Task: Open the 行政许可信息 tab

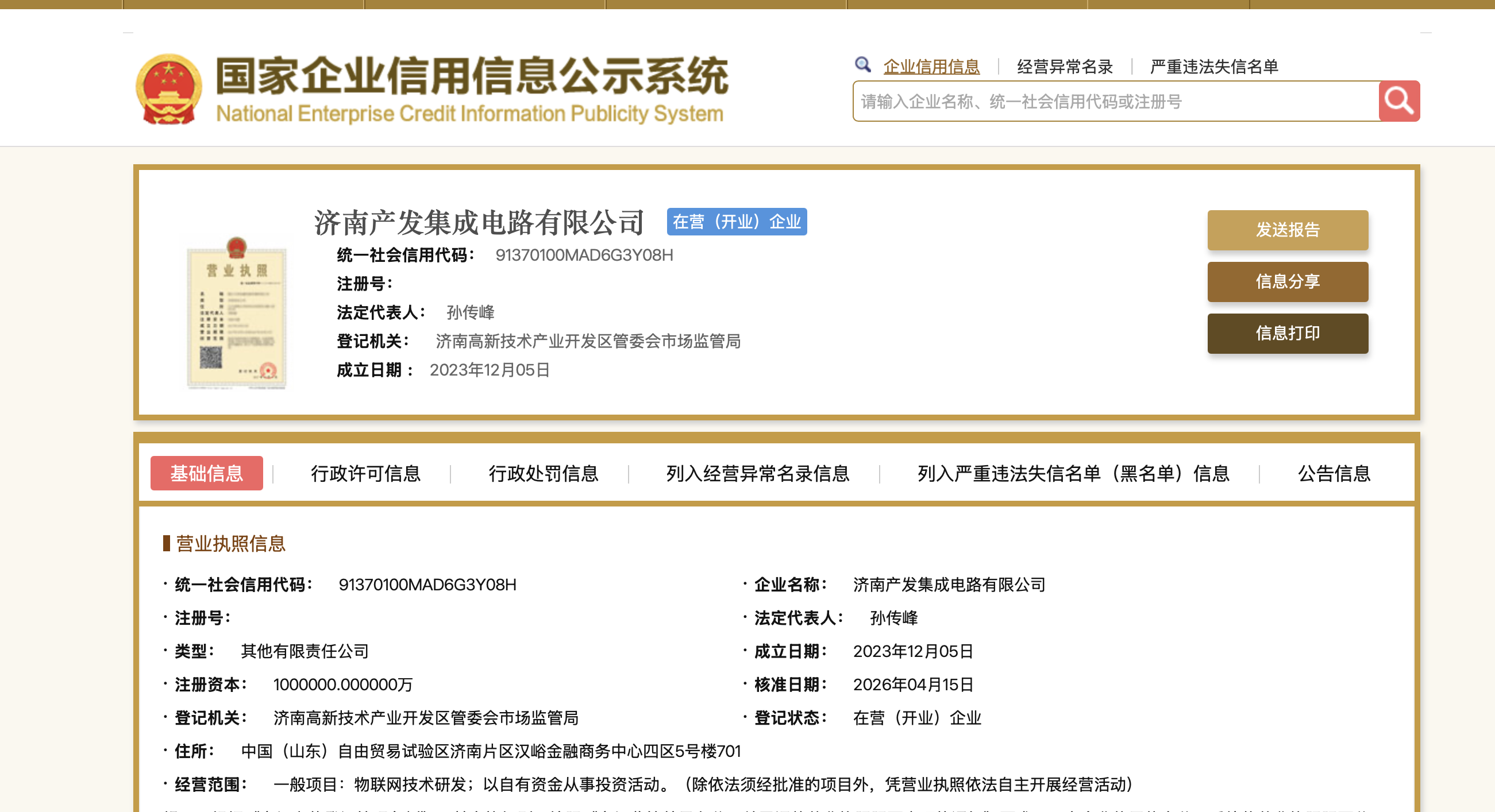Action: (365, 473)
